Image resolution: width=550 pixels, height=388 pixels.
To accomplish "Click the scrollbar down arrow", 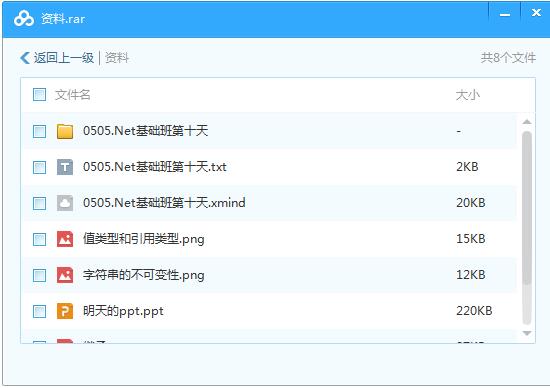I will 526,333.
